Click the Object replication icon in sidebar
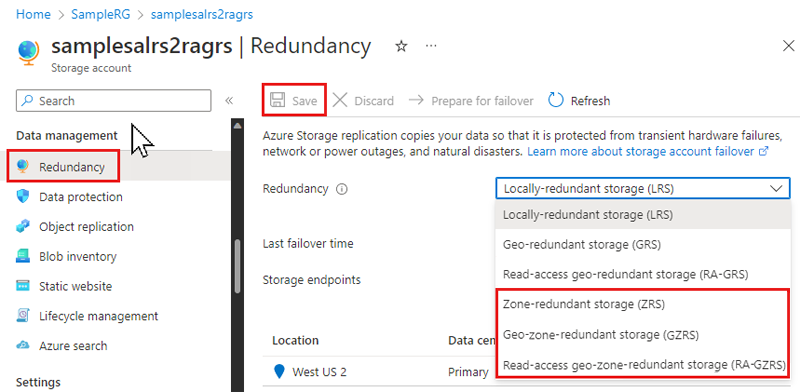 point(23,226)
